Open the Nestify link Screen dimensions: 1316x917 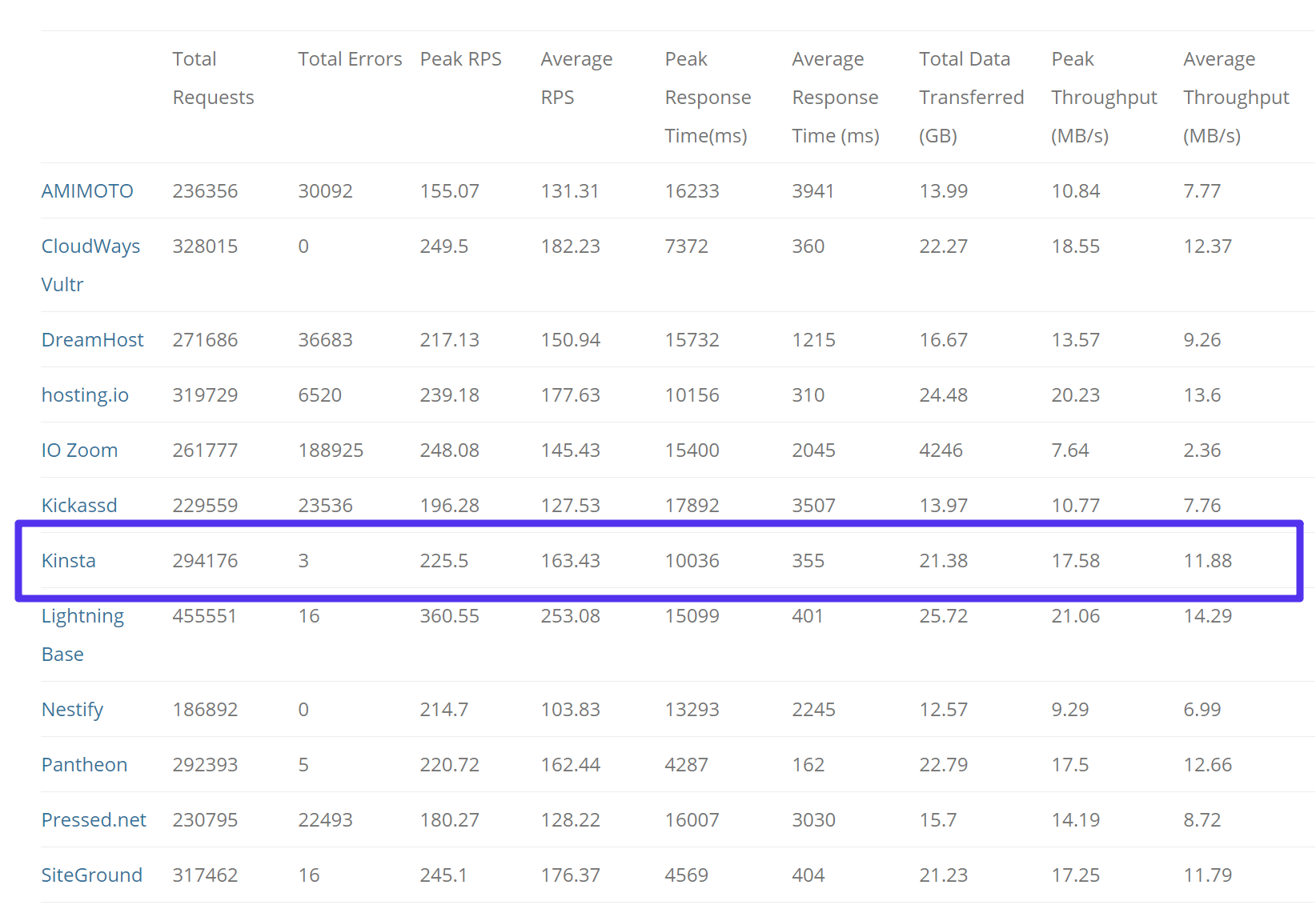click(x=72, y=710)
